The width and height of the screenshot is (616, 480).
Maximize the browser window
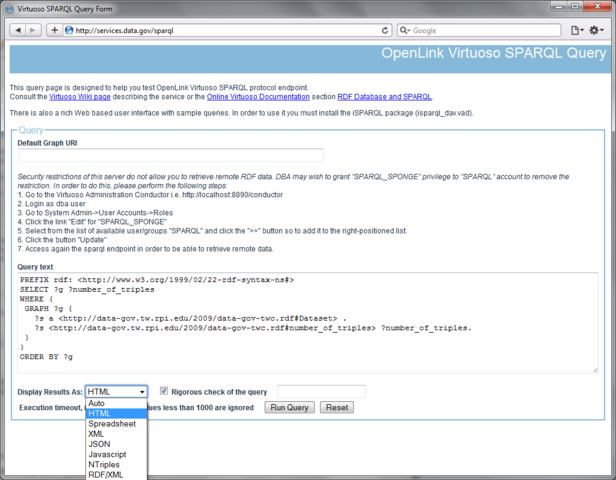[x=575, y=6]
